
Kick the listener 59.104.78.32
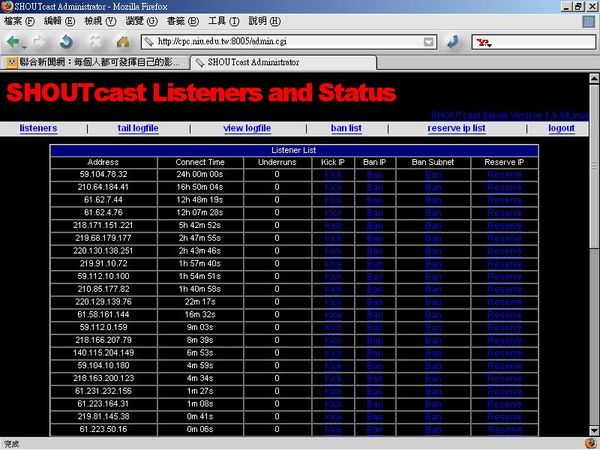click(333, 175)
